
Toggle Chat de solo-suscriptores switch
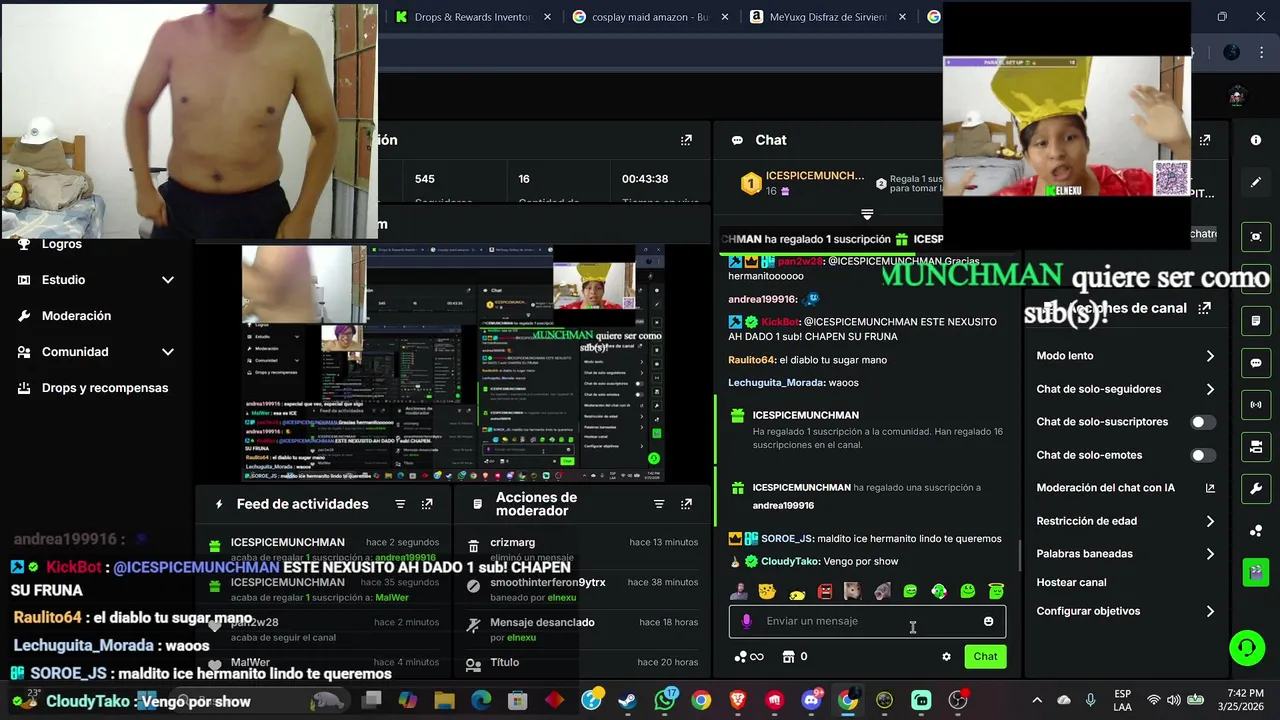click(1203, 422)
